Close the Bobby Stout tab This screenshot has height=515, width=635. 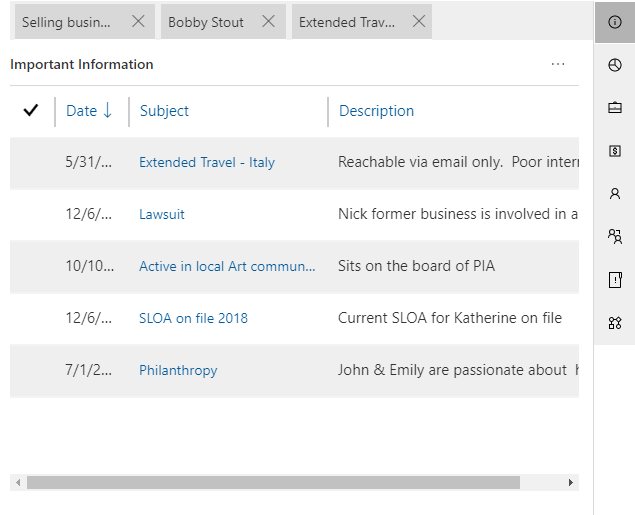coord(268,22)
